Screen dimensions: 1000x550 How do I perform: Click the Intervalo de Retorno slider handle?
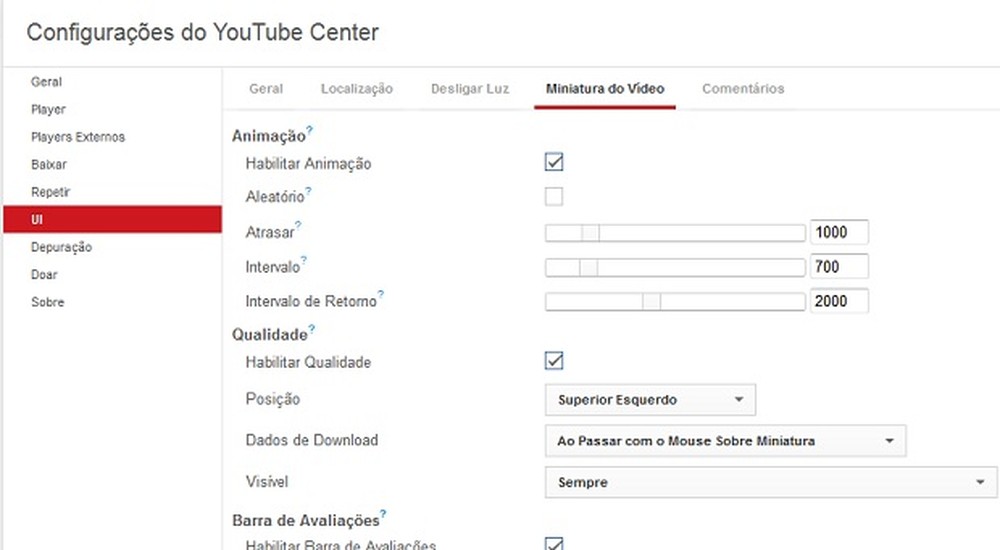click(652, 302)
